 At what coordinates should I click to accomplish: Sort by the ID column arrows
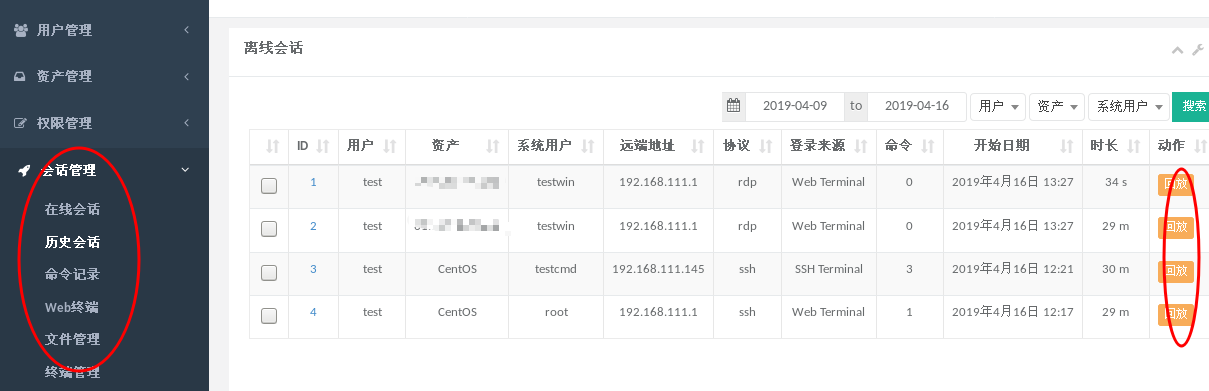[322, 146]
